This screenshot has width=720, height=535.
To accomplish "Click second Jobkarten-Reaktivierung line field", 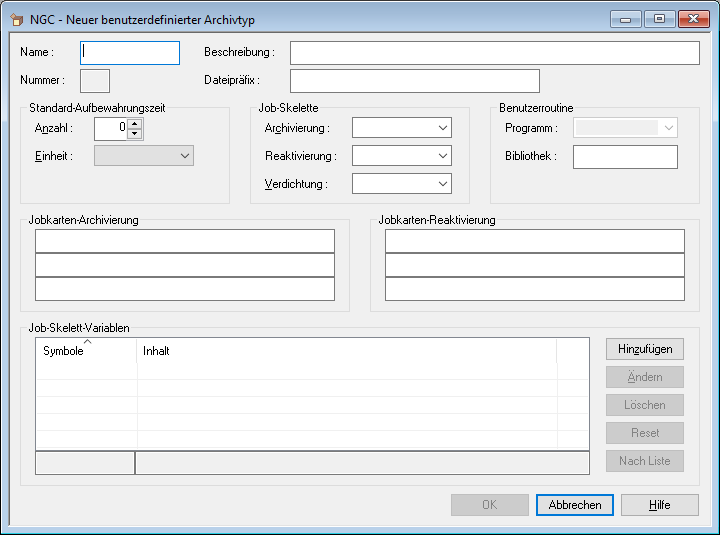I will [535, 265].
